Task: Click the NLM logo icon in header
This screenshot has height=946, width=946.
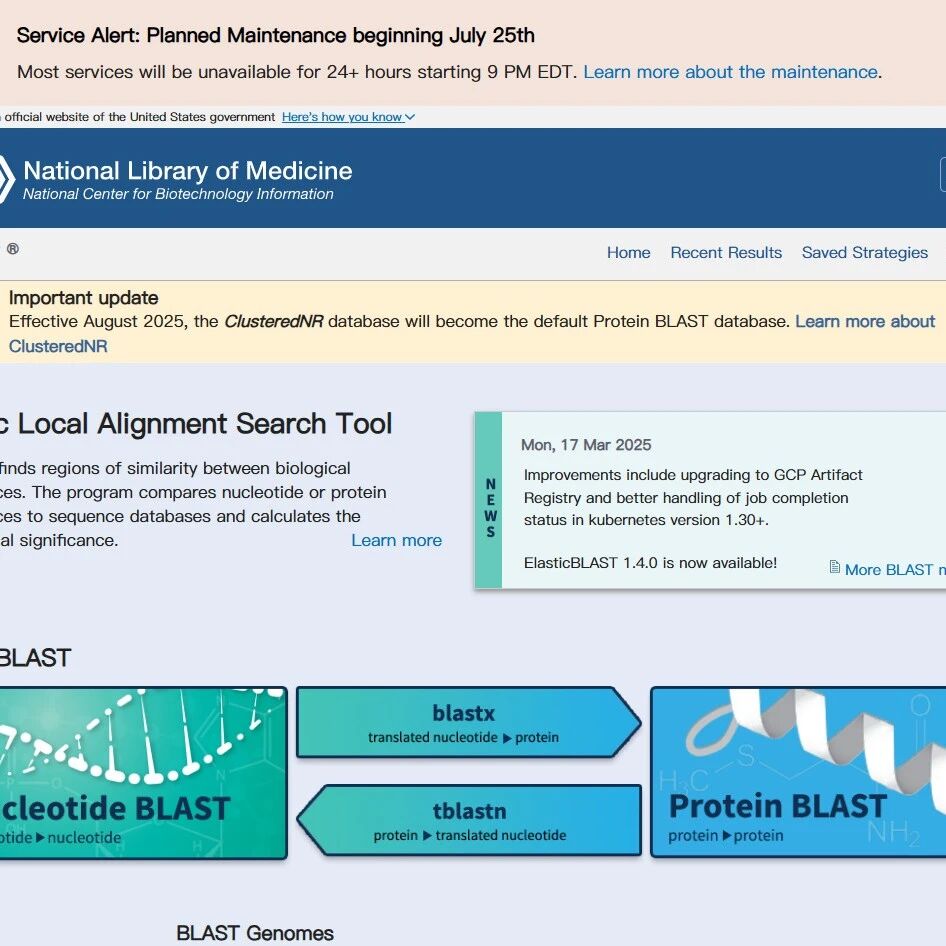Action: (x=6, y=180)
